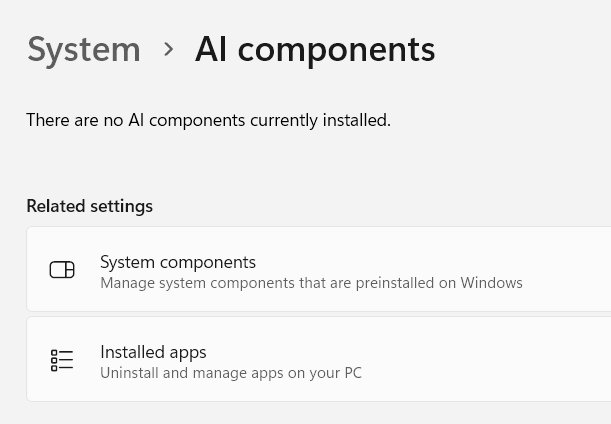Screen dimensions: 611x424
Task: Click the word 'AI' in page title
Action: click(x=212, y=49)
